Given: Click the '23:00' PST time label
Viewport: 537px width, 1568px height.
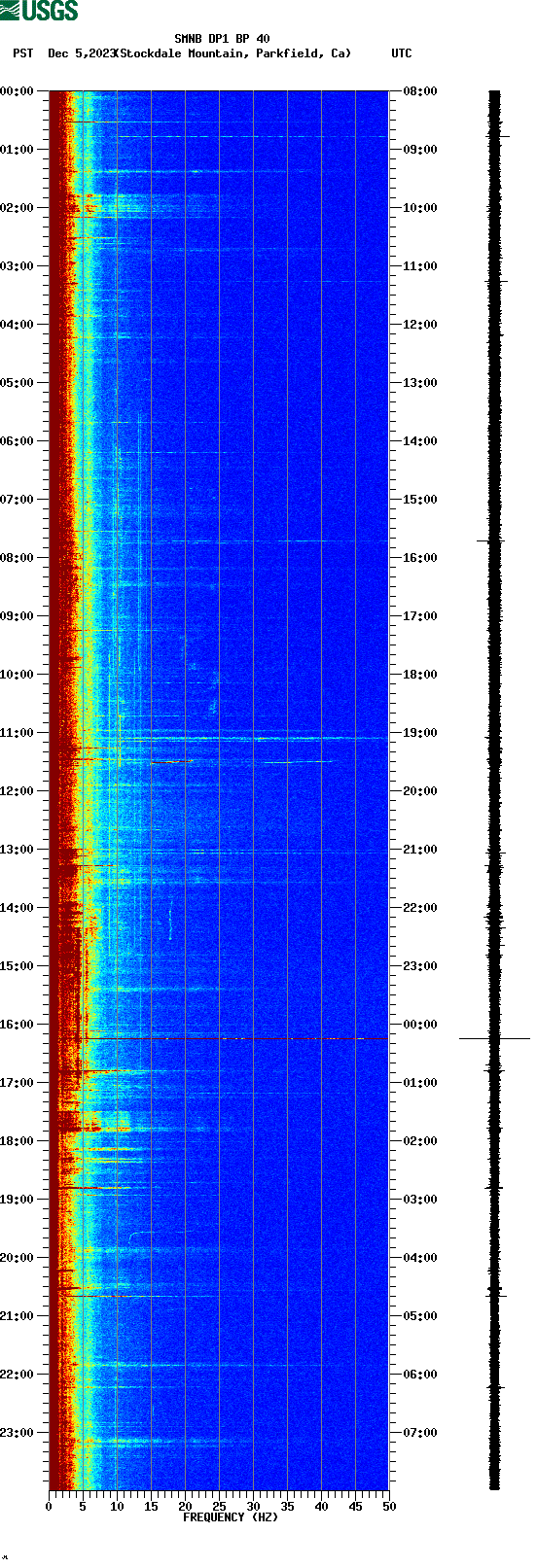Looking at the screenshot, I should point(18,1433).
